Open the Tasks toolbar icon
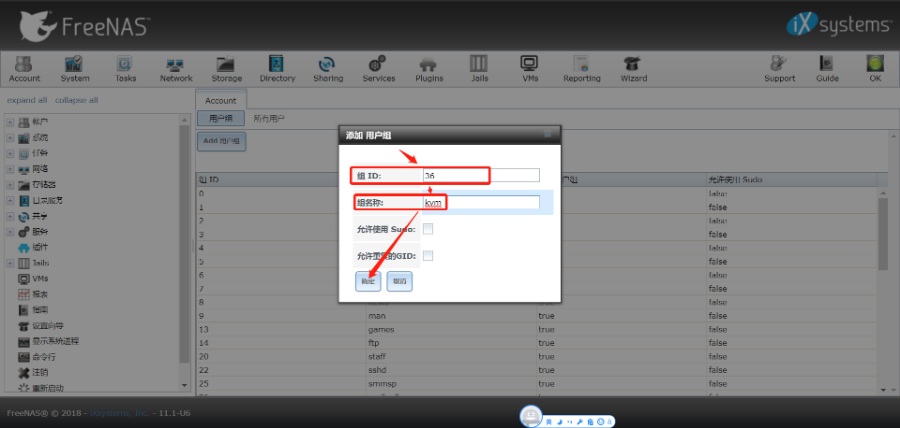This screenshot has width=900, height=428. click(x=125, y=69)
